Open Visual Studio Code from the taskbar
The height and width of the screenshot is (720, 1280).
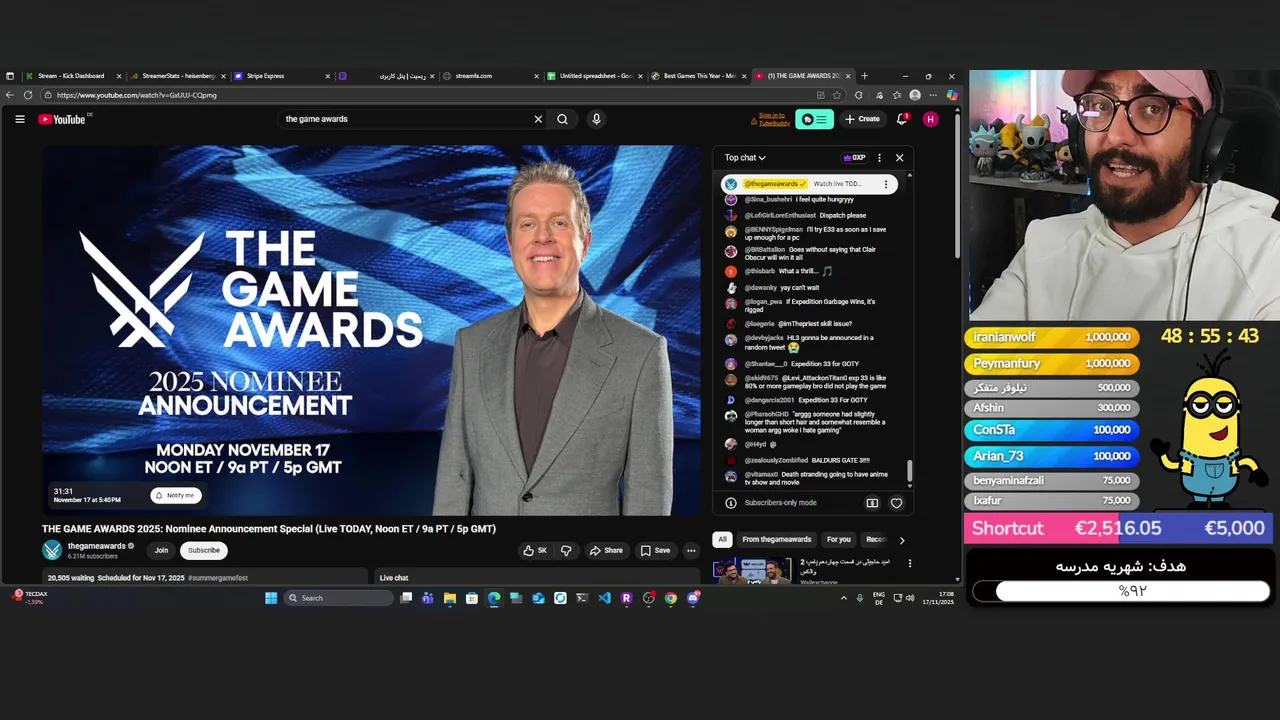[x=604, y=598]
